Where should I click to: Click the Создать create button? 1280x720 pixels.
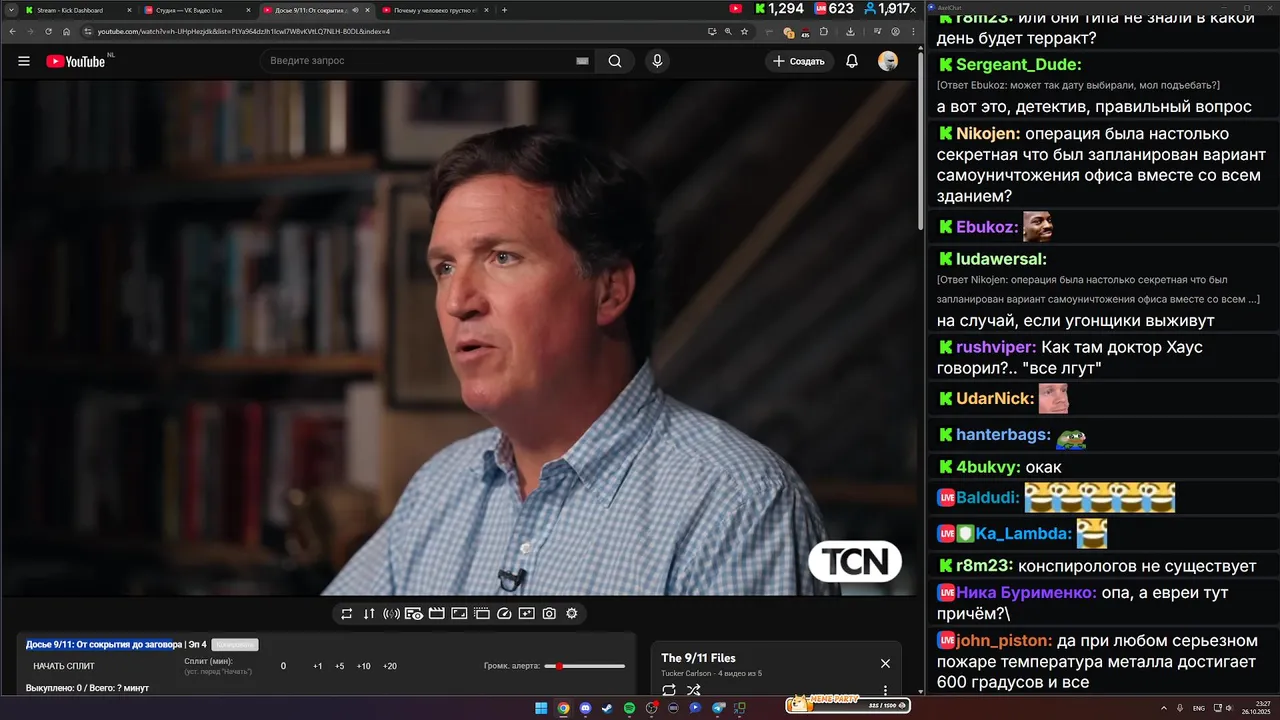click(799, 61)
